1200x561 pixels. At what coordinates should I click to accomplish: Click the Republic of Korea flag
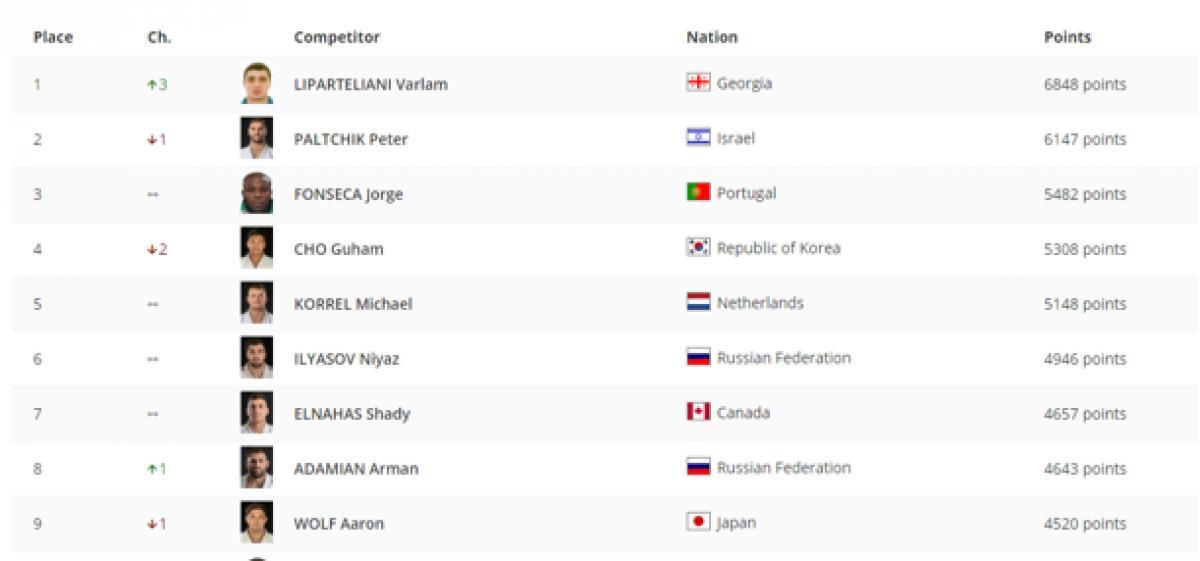(x=698, y=248)
